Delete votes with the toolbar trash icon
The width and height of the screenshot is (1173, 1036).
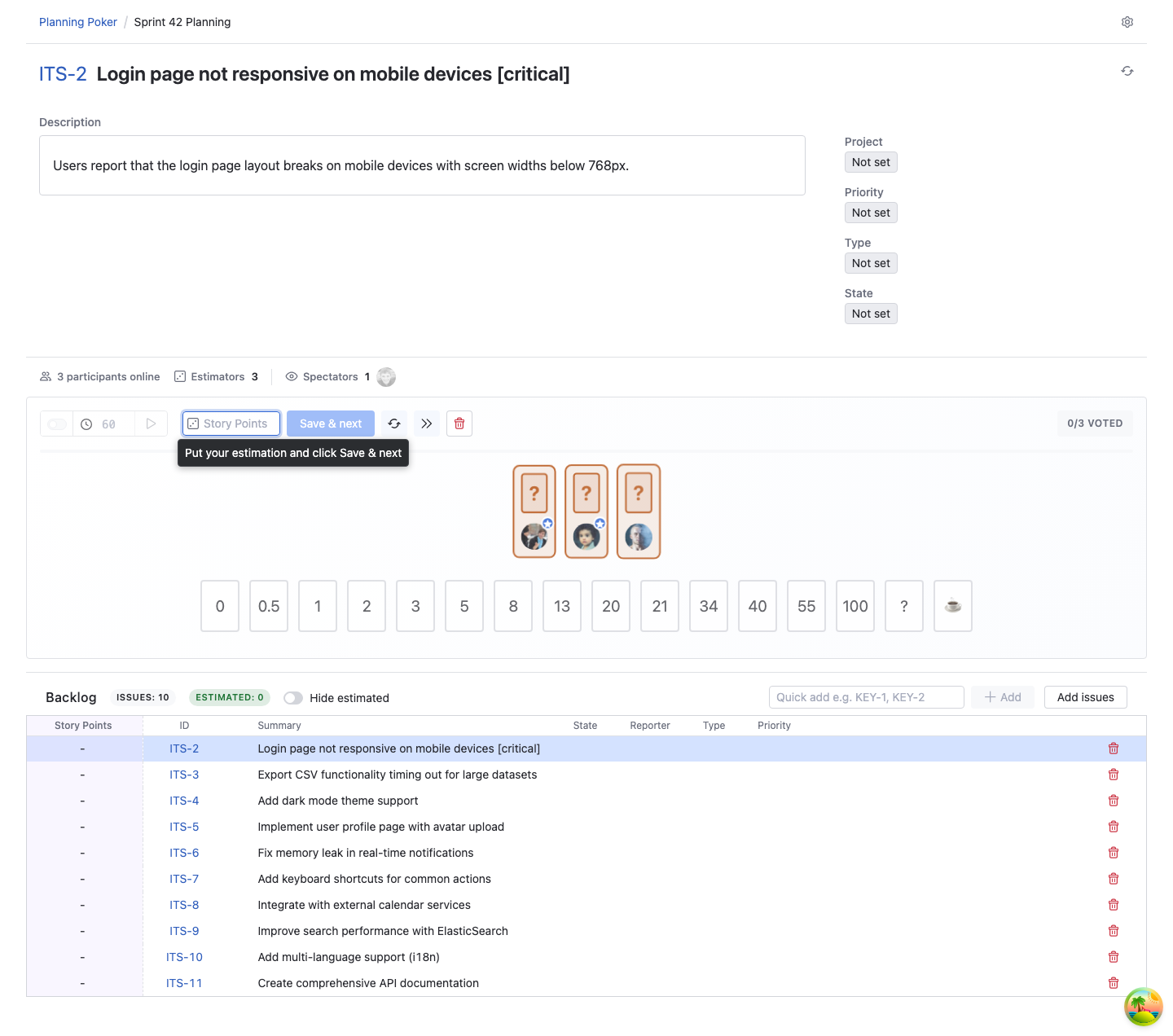(459, 424)
